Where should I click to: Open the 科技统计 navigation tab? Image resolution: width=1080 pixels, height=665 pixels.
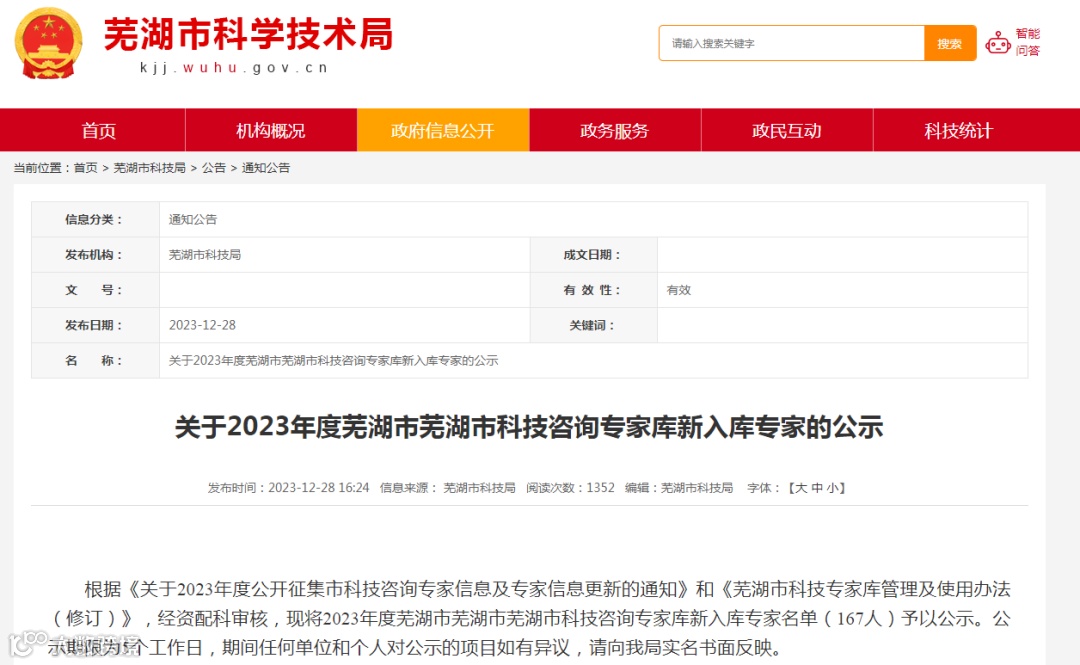point(959,130)
